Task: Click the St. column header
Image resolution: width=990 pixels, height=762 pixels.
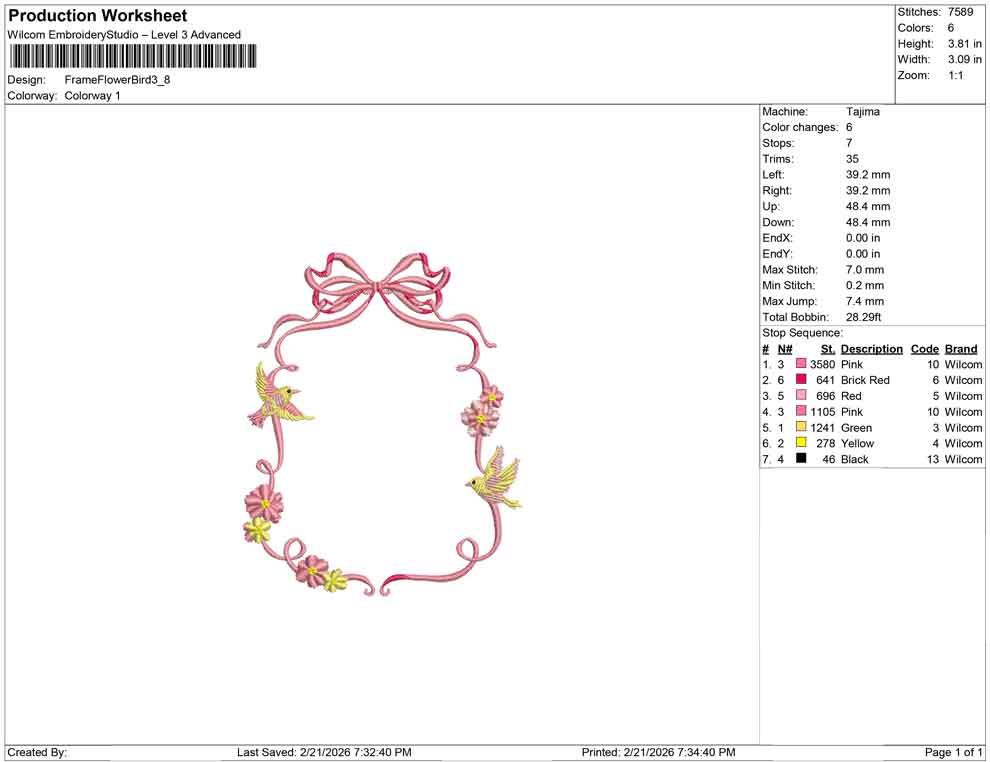Action: pyautogui.click(x=827, y=348)
